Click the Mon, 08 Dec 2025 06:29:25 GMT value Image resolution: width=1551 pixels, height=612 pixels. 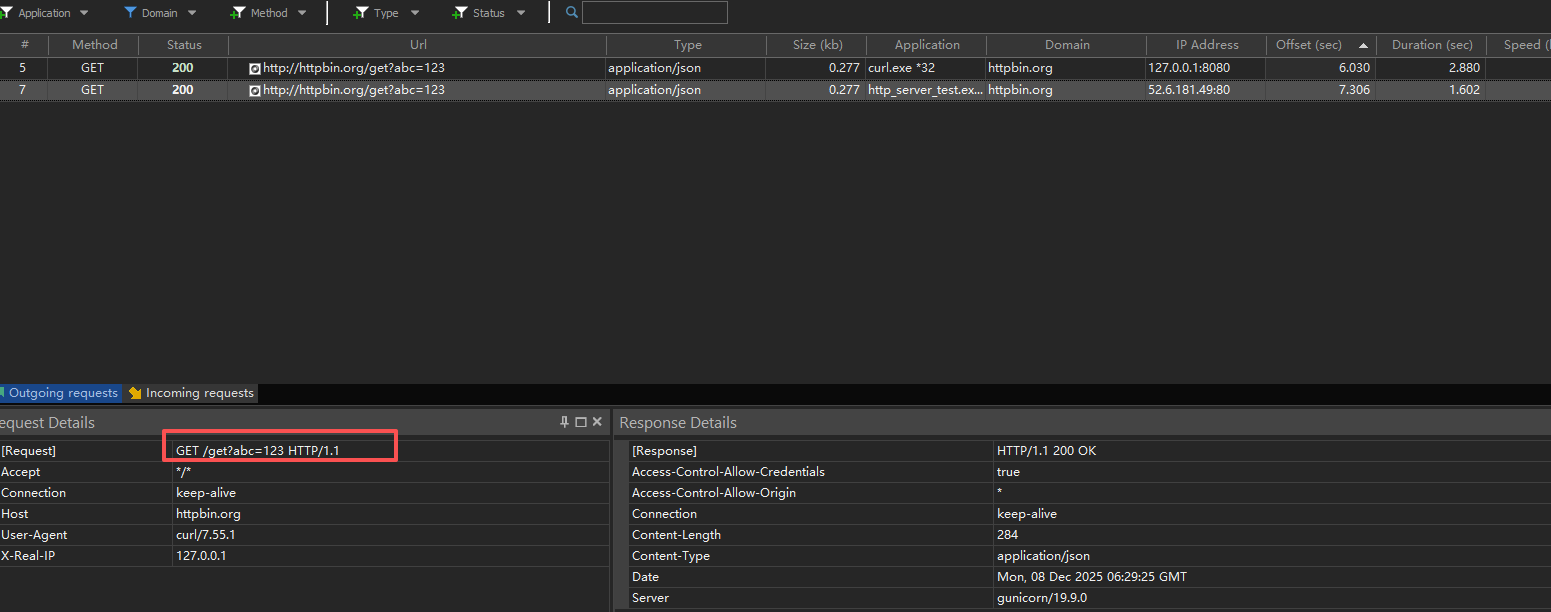click(1092, 577)
